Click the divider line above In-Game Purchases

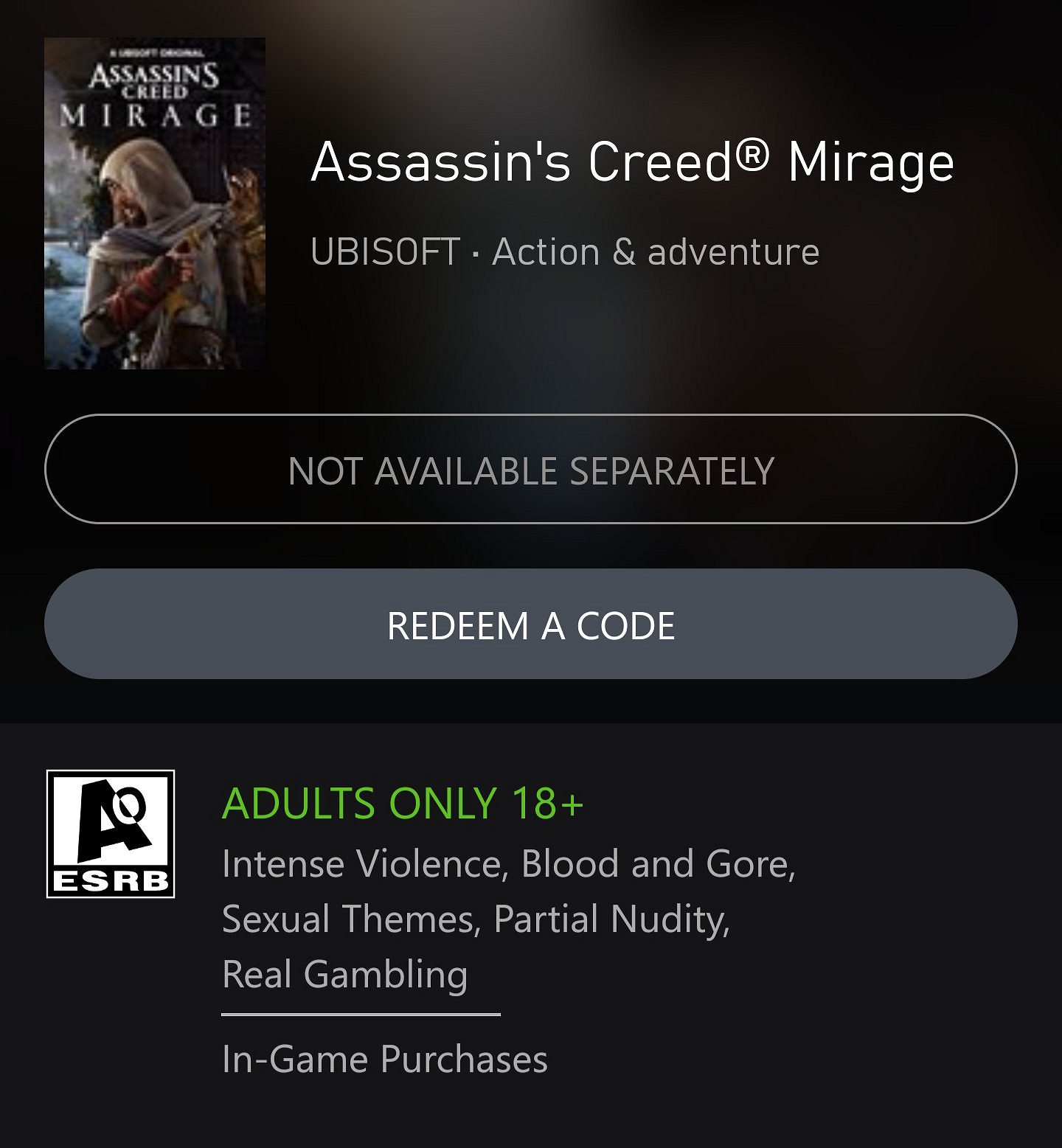click(361, 1015)
